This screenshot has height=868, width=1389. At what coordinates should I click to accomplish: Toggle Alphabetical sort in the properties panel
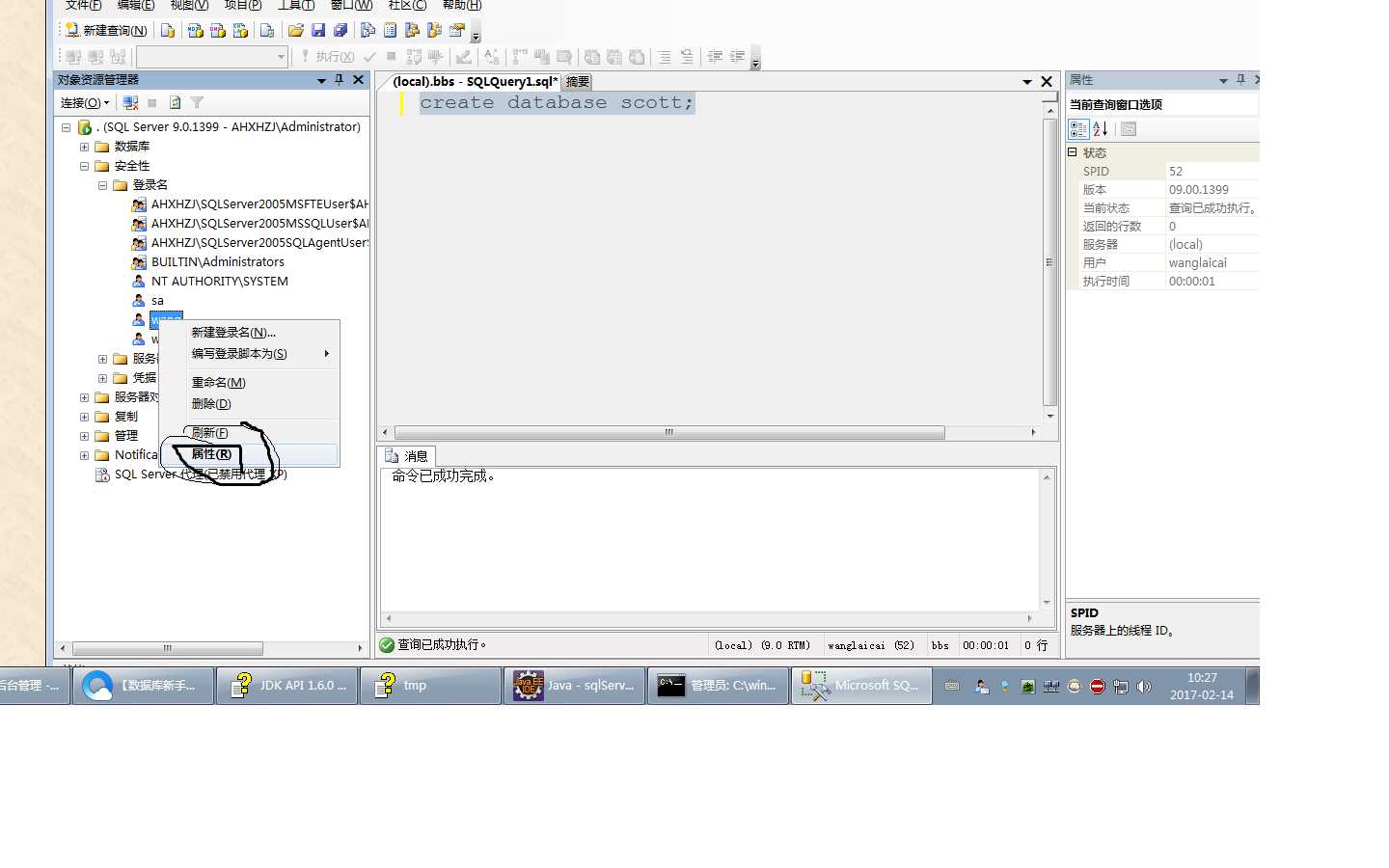1101,129
